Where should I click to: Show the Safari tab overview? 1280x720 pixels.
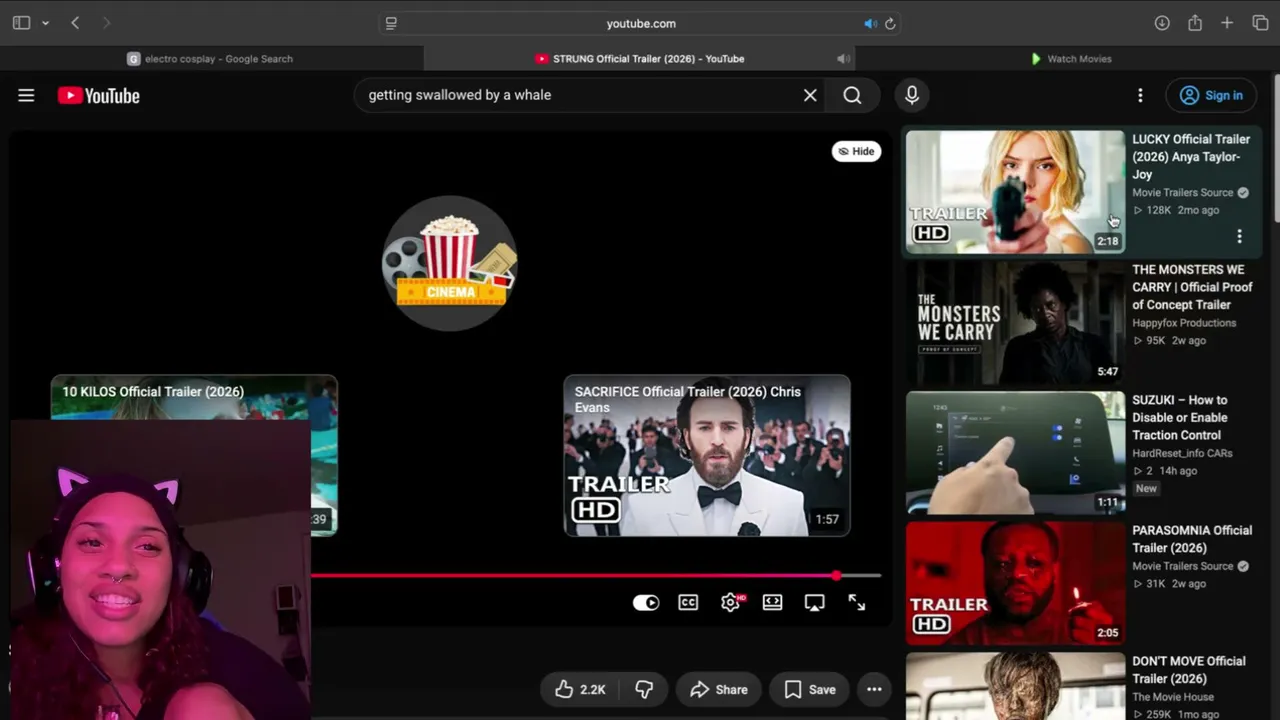pos(1260,23)
